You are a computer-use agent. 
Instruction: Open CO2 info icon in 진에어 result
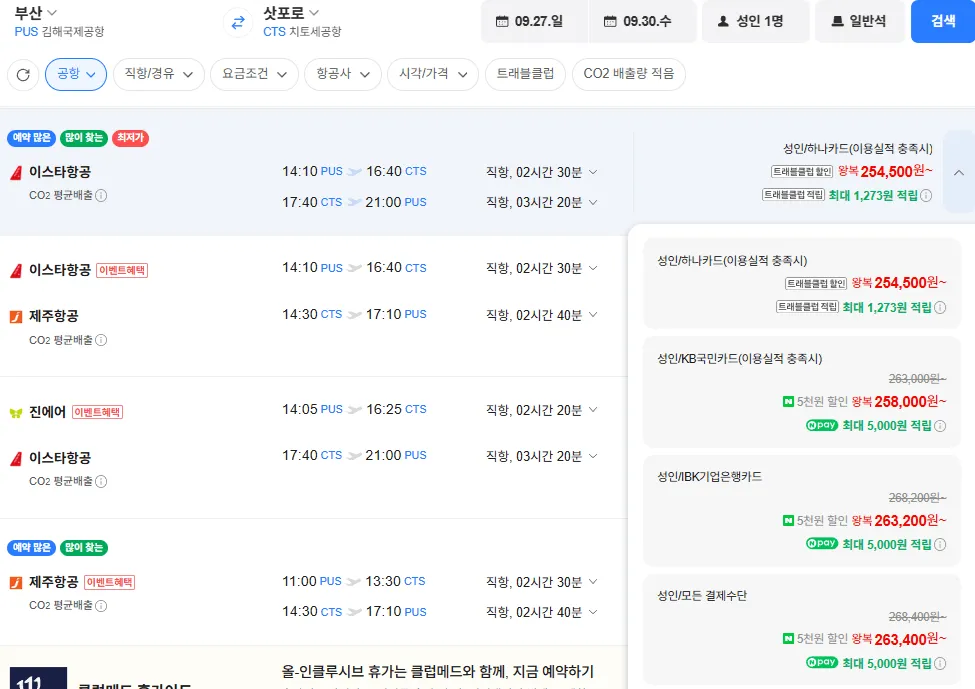pyautogui.click(x=101, y=481)
